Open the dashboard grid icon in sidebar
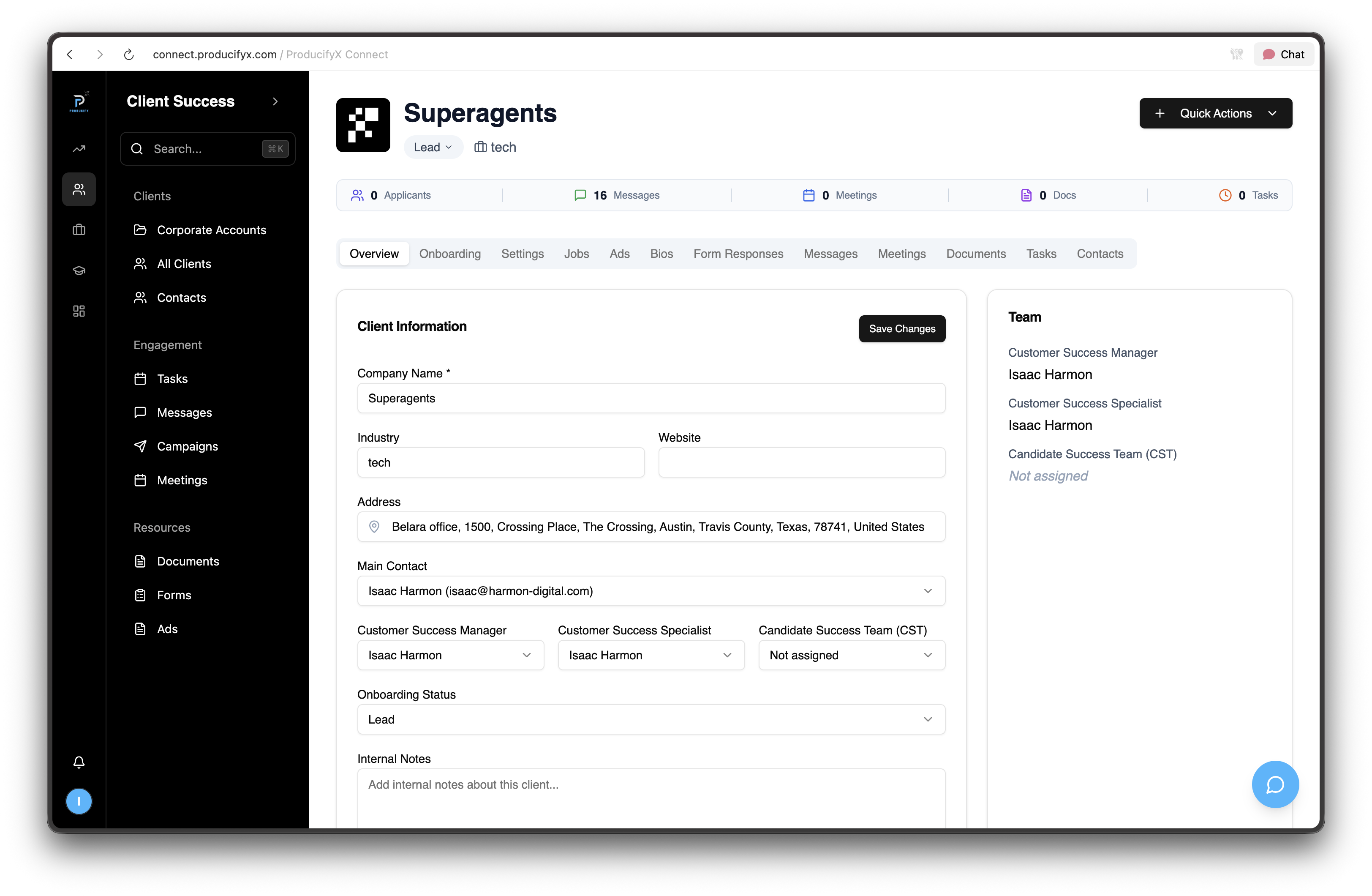The width and height of the screenshot is (1372, 896). (x=79, y=310)
